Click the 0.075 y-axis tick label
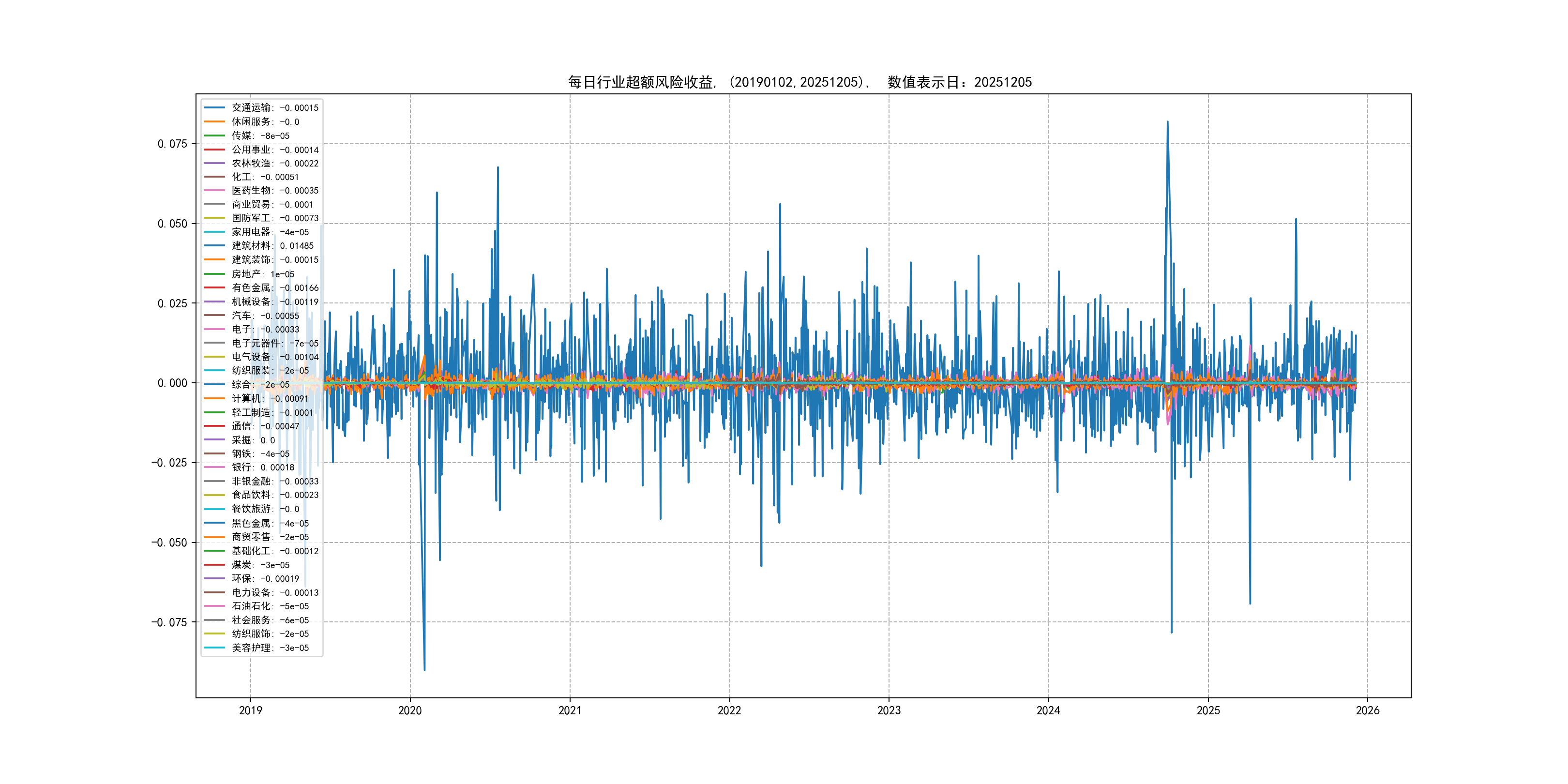Viewport: 1568px width, 784px height. coord(172,144)
